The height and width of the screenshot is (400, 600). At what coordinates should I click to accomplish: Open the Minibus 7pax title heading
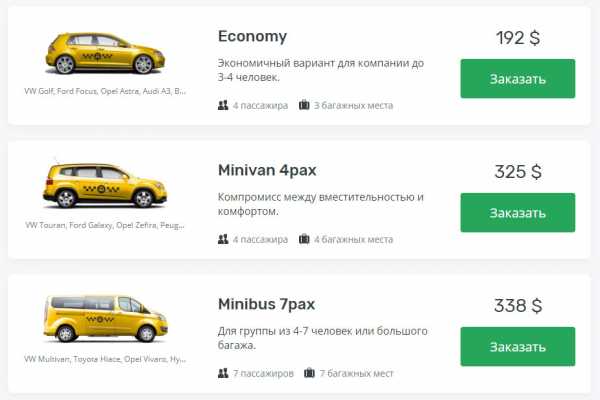coord(267,304)
